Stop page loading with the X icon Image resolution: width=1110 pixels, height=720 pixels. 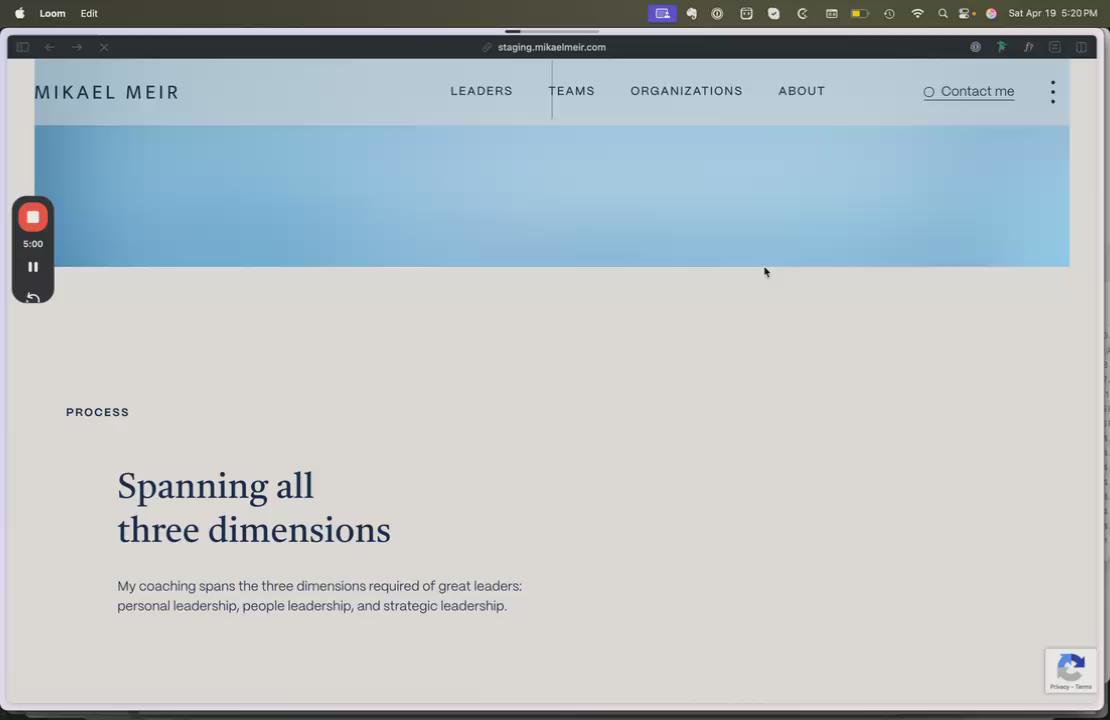(104, 47)
